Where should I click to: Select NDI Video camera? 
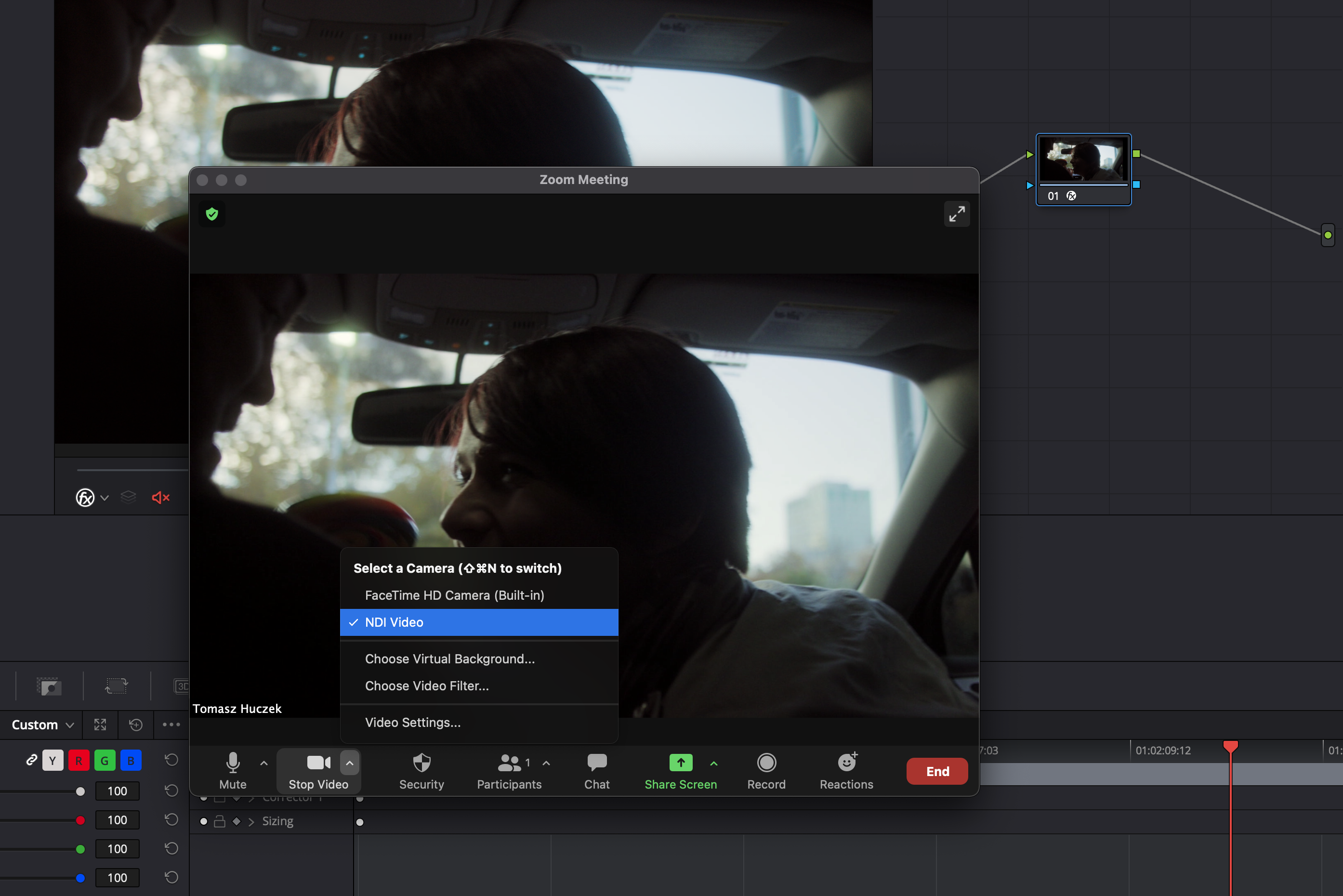[x=479, y=622]
